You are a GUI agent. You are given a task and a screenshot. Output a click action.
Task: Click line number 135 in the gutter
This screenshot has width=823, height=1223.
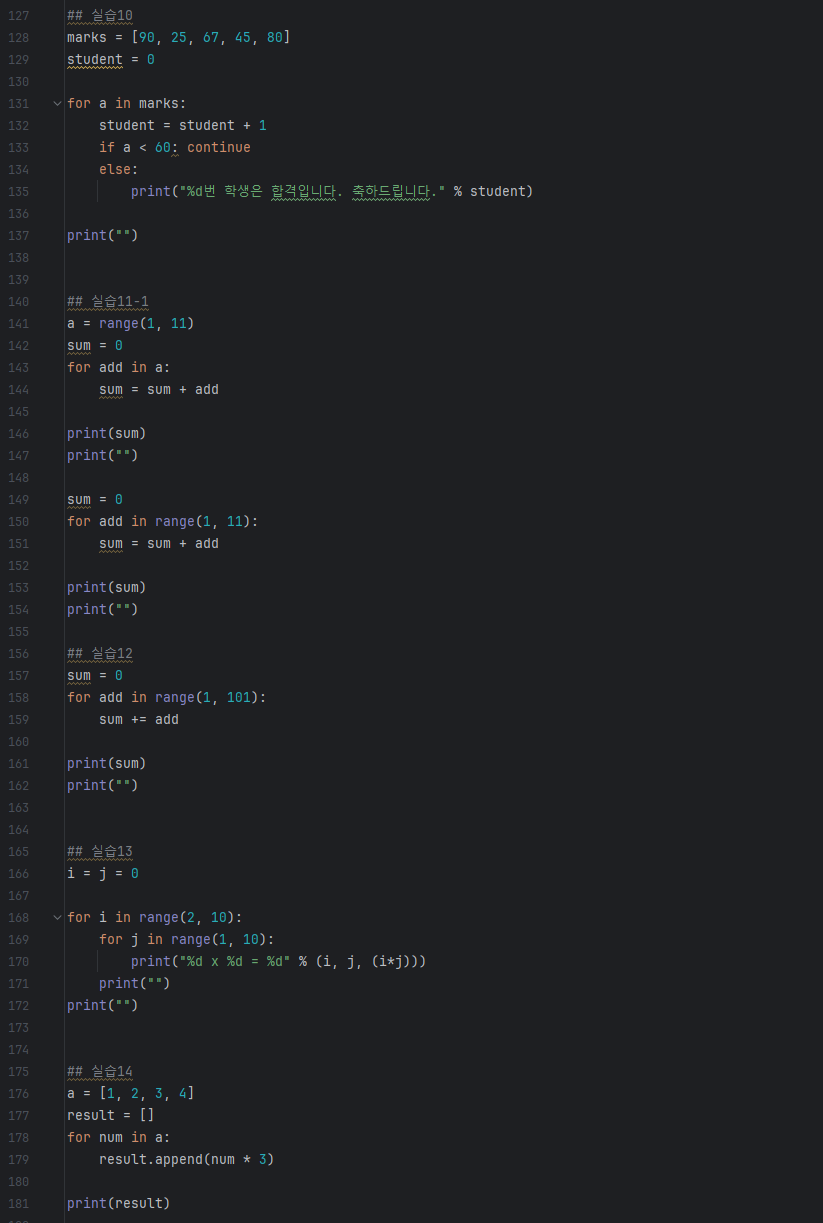(x=18, y=191)
